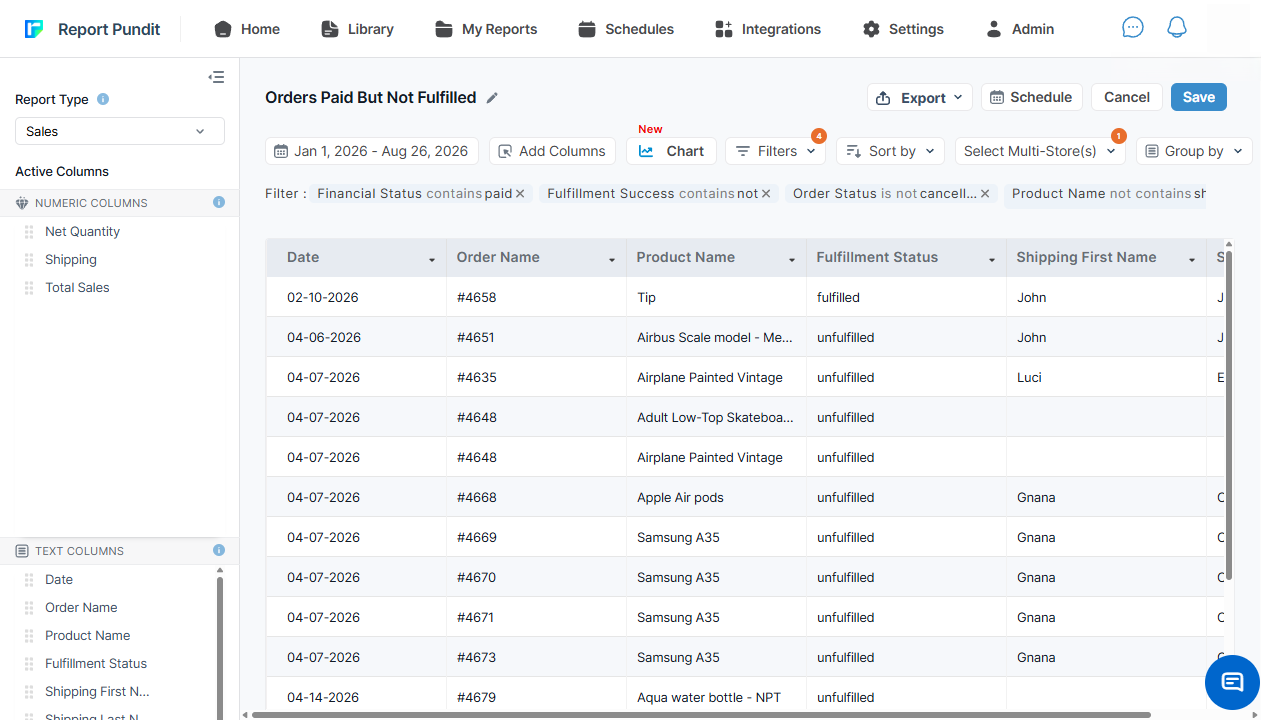Remove the Financial Status filter chip
Image resolution: width=1261 pixels, height=720 pixels.
click(520, 194)
